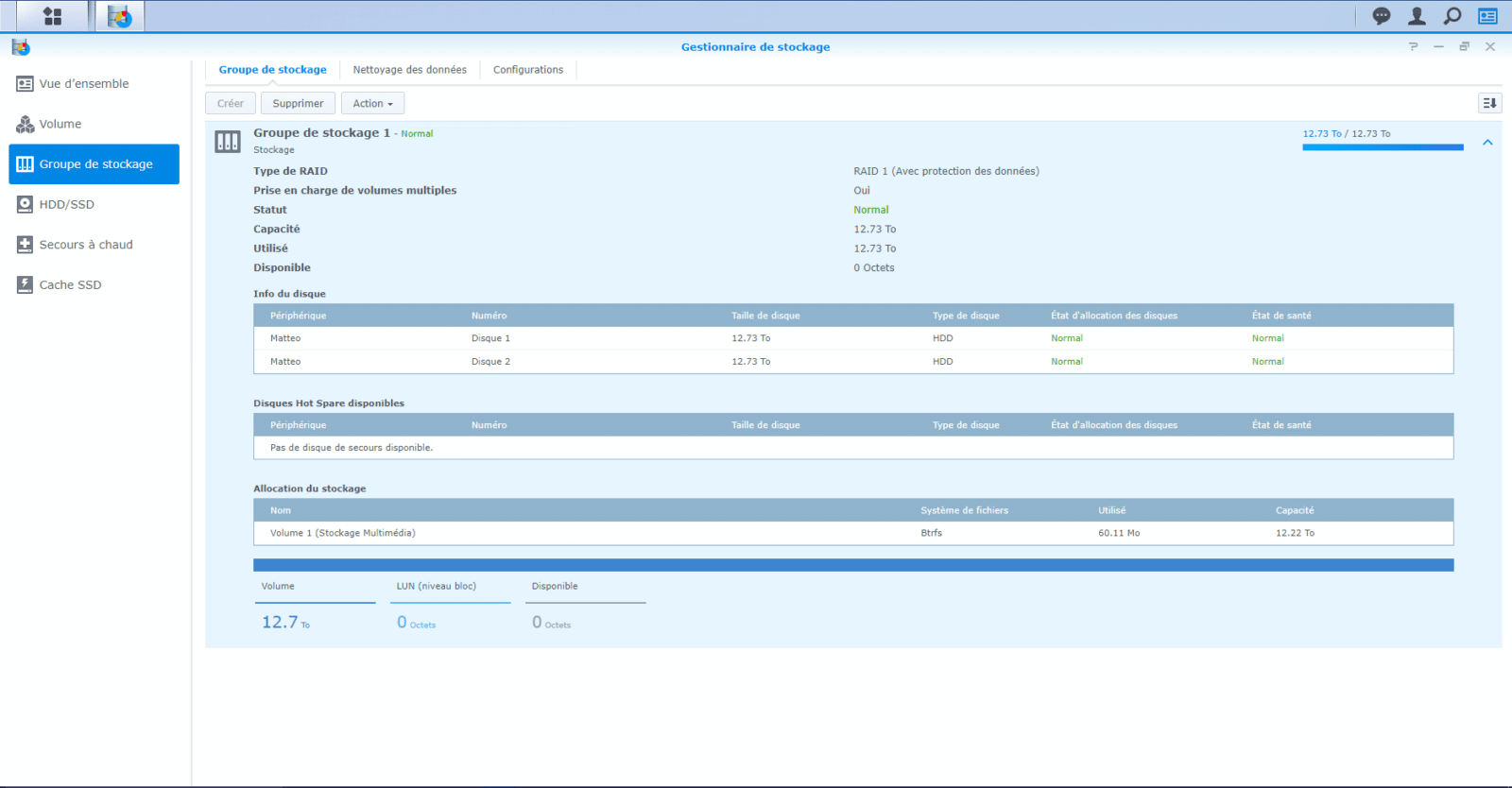
Task: Switch to the Configurations tab
Action: 527,70
